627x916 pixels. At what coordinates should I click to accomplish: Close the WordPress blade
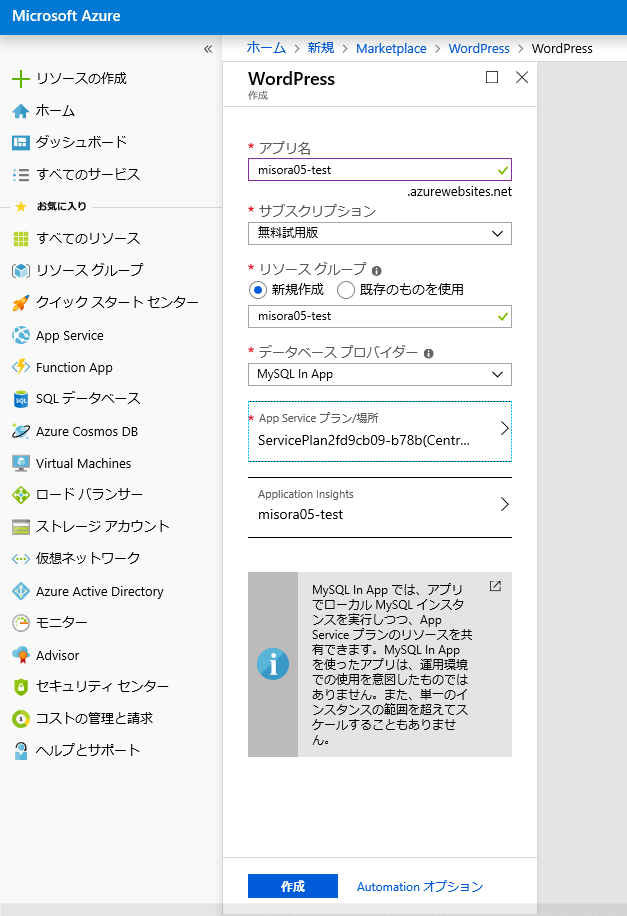tap(522, 77)
